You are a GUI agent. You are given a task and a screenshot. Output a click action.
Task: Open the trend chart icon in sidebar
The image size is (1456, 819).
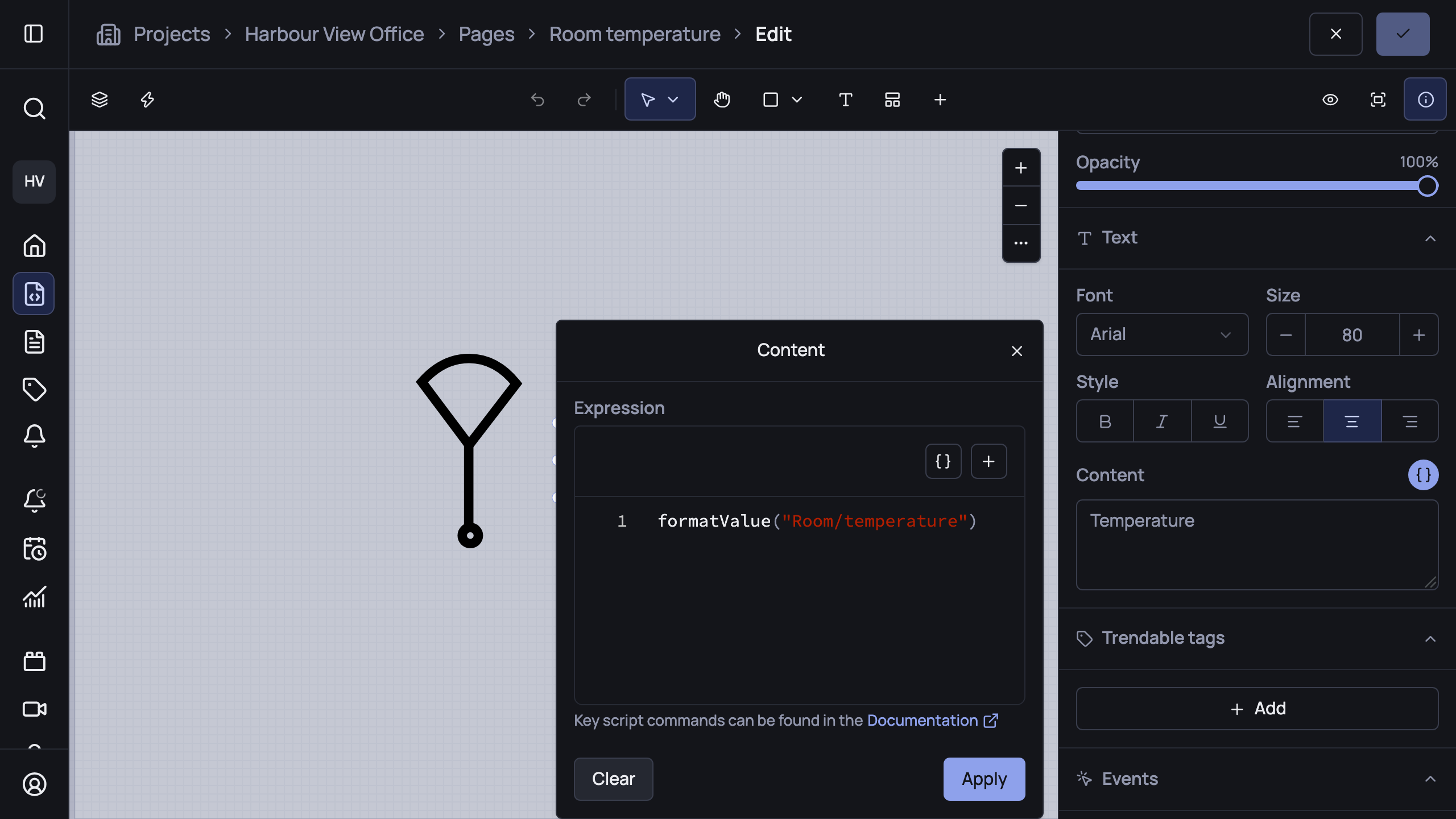tap(34, 597)
